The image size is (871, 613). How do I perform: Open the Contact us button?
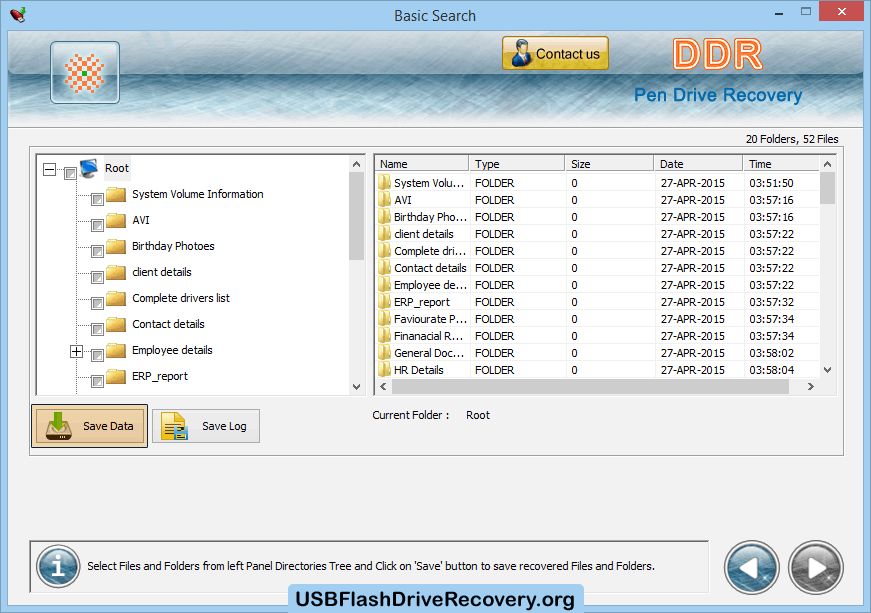(x=555, y=54)
